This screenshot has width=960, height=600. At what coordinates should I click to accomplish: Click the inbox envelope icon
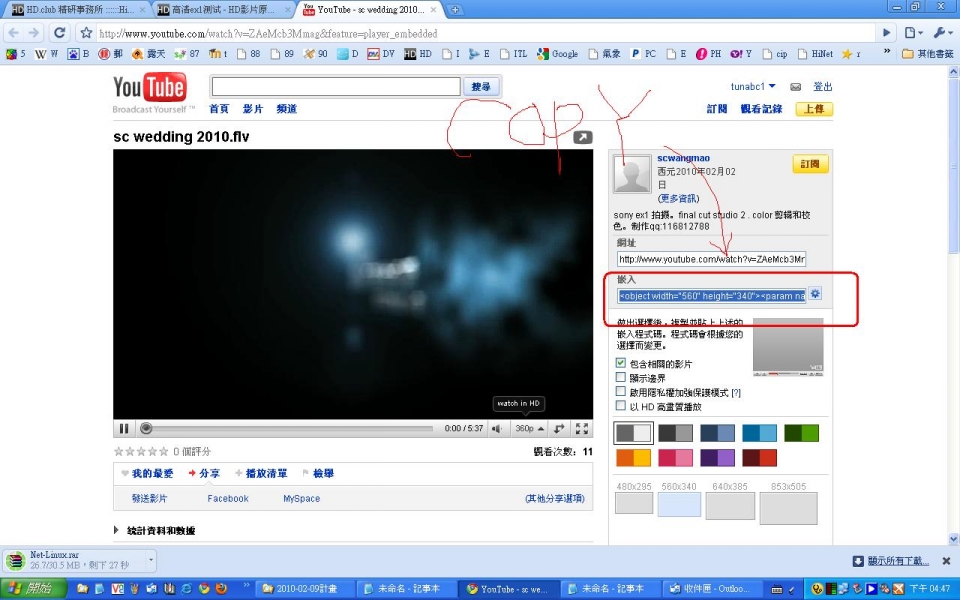pyautogui.click(x=795, y=87)
